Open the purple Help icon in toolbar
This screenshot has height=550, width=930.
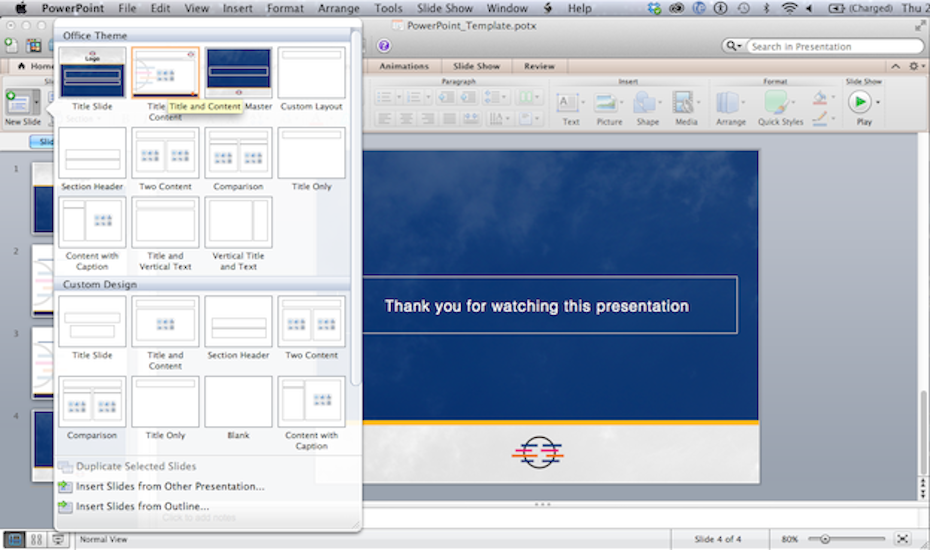coord(385,46)
